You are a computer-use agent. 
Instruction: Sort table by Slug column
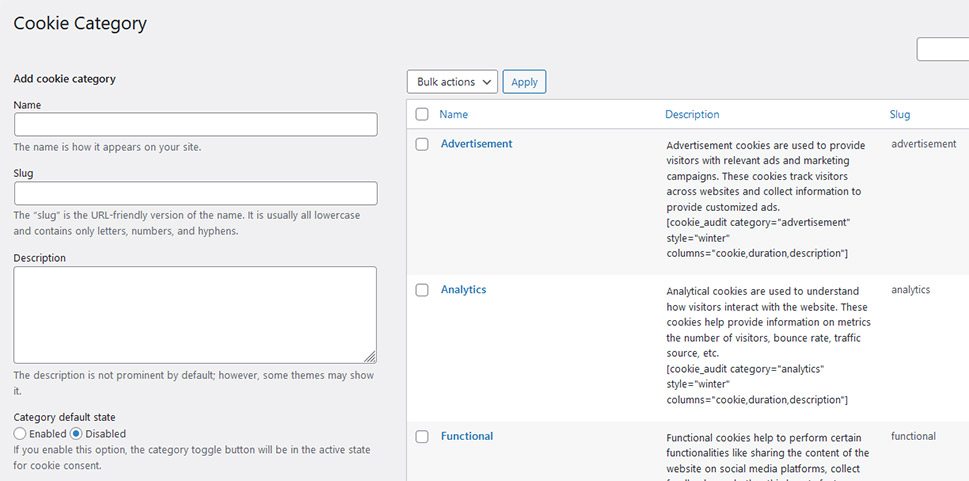pos(899,115)
